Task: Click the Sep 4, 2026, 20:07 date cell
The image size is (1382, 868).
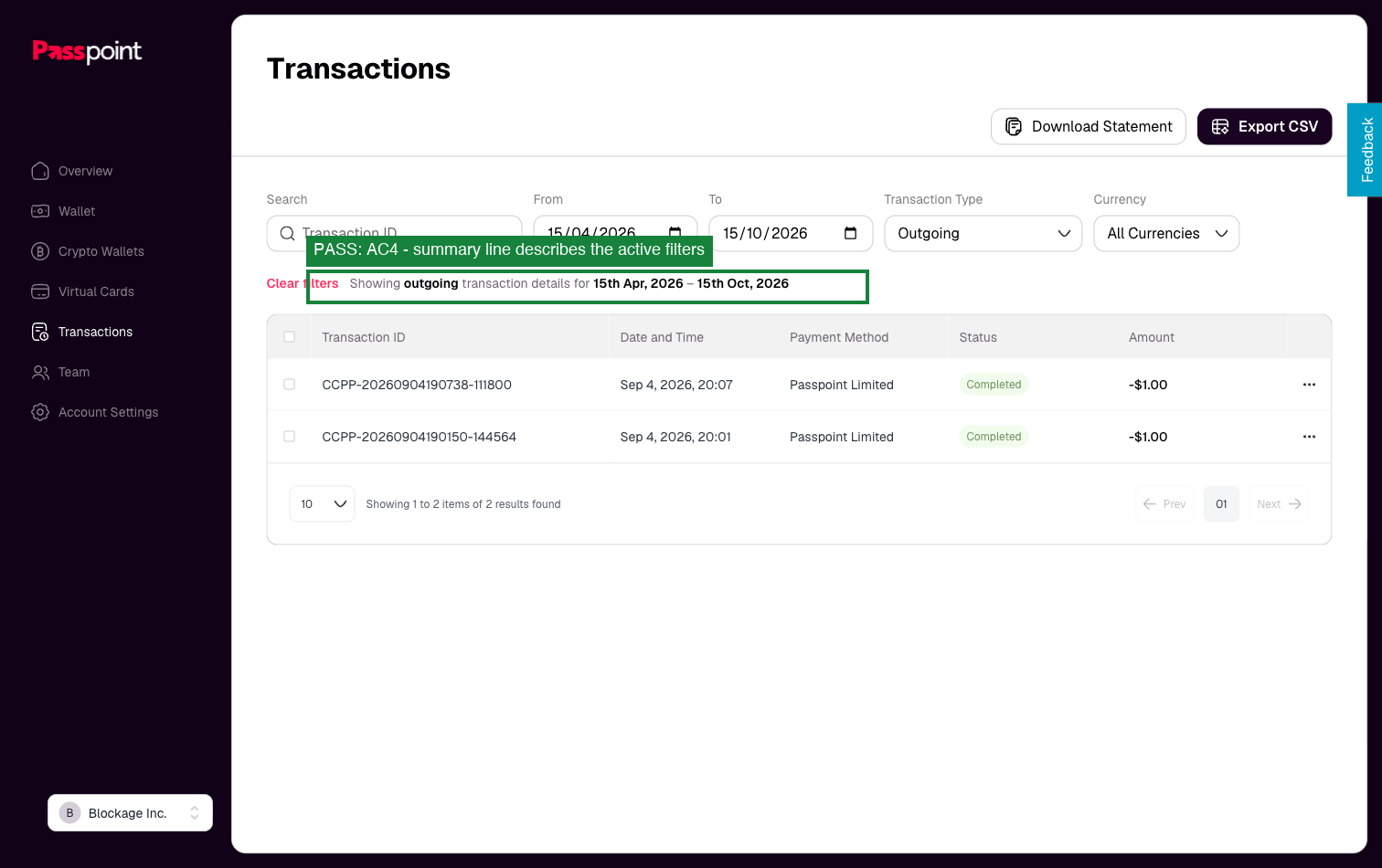Action: coord(676,385)
